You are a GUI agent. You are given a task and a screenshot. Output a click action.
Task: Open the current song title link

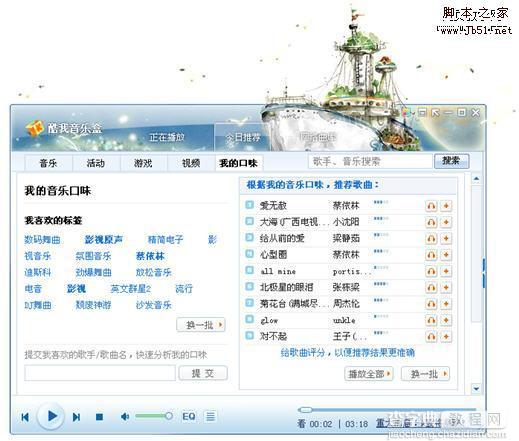pos(409,424)
